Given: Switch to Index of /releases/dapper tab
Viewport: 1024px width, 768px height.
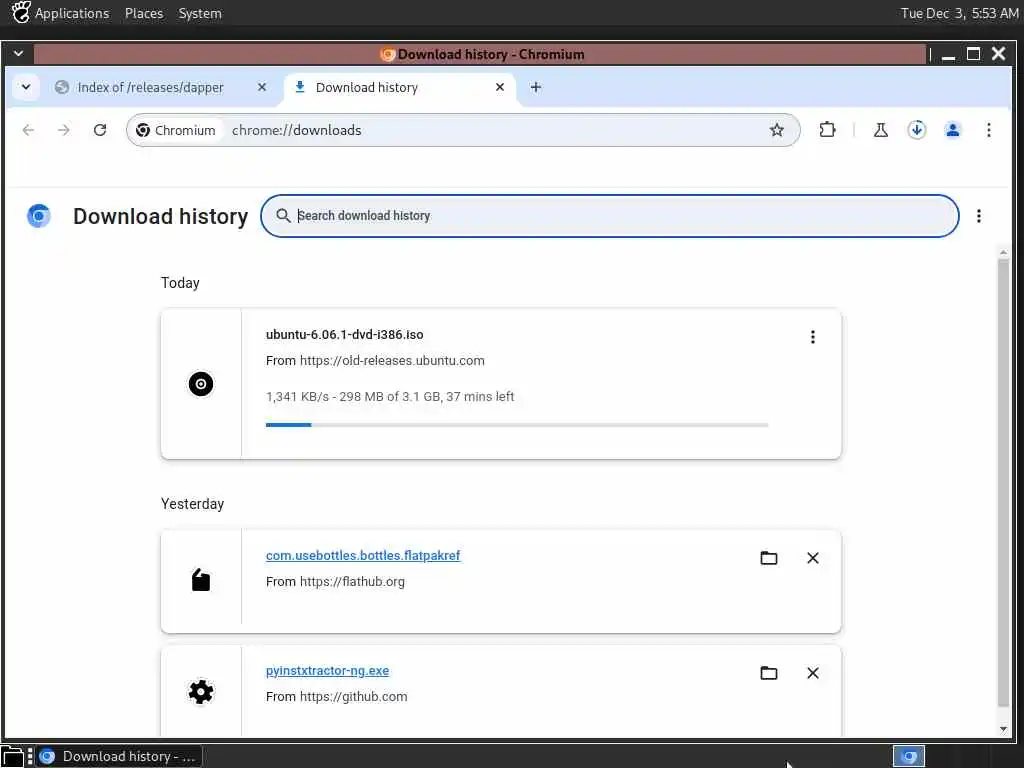Looking at the screenshot, I should pos(150,88).
